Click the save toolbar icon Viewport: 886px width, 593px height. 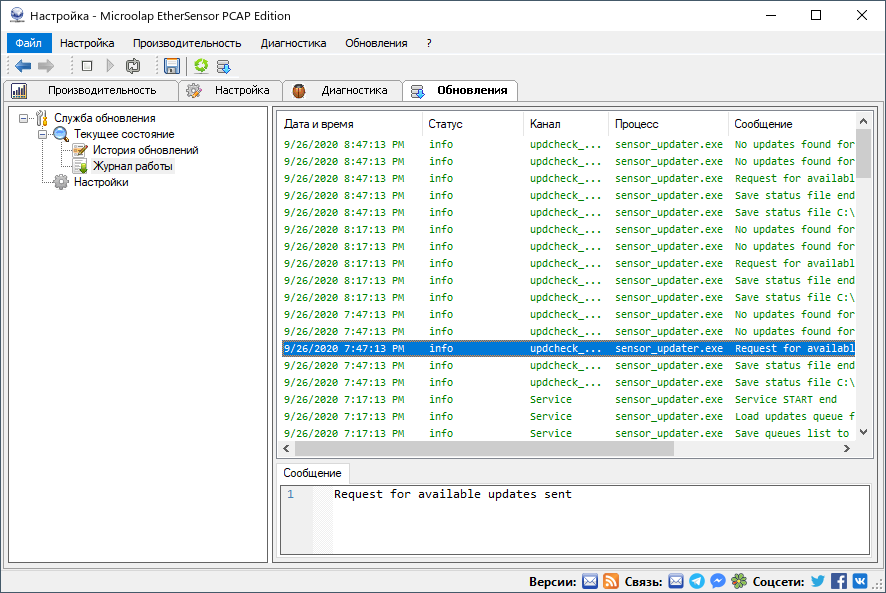click(171, 66)
